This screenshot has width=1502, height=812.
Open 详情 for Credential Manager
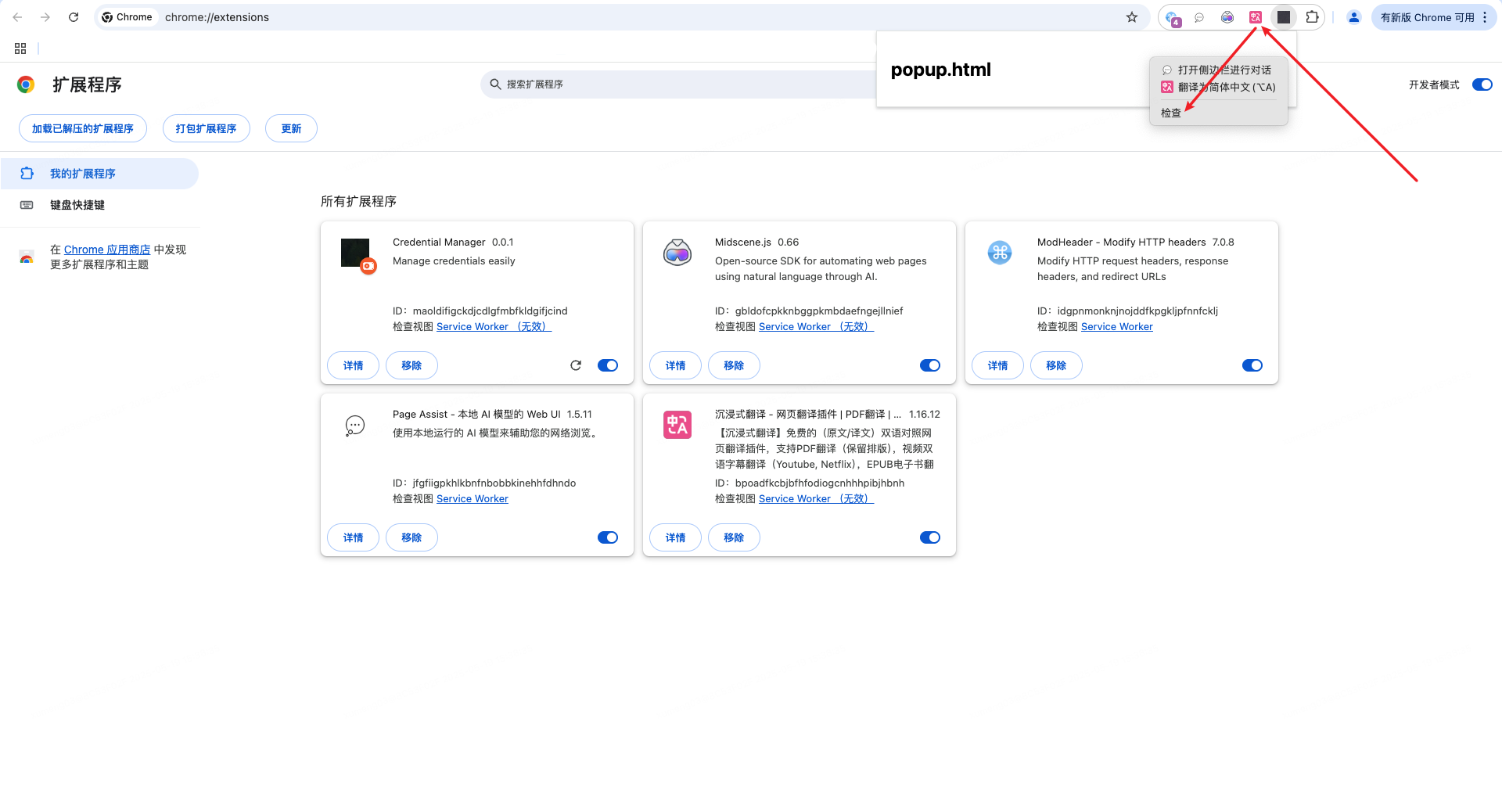[353, 365]
